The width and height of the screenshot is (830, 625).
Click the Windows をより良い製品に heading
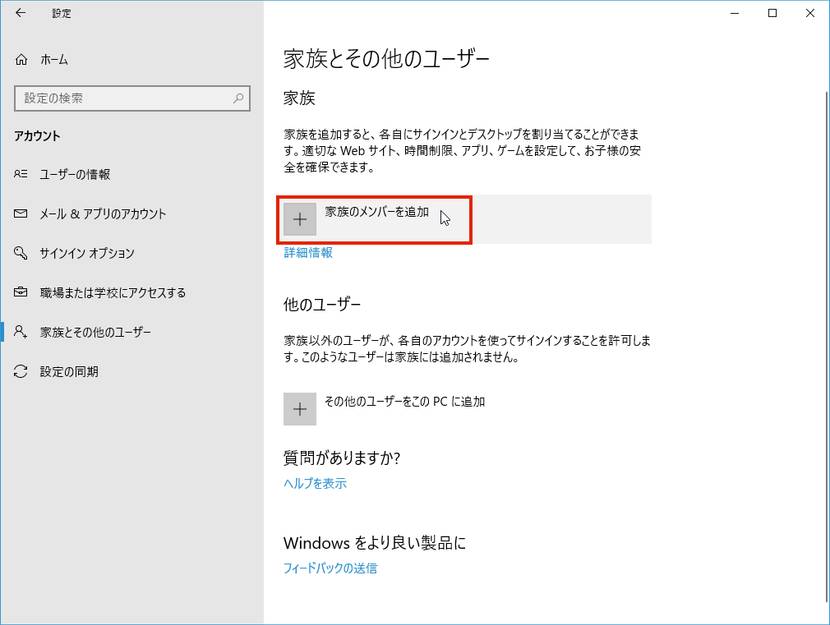pos(375,542)
